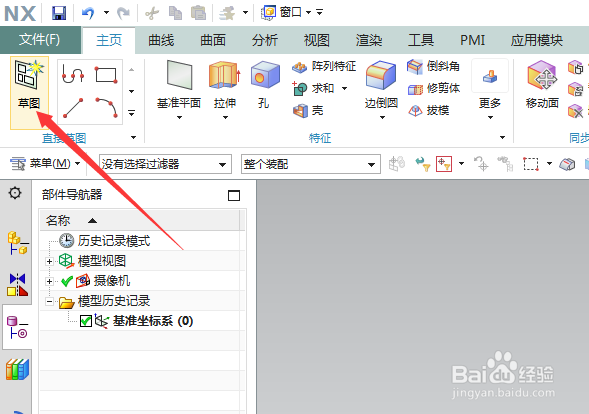Click the 移动面 move face tool
This screenshot has width=589, height=414.
point(542,85)
